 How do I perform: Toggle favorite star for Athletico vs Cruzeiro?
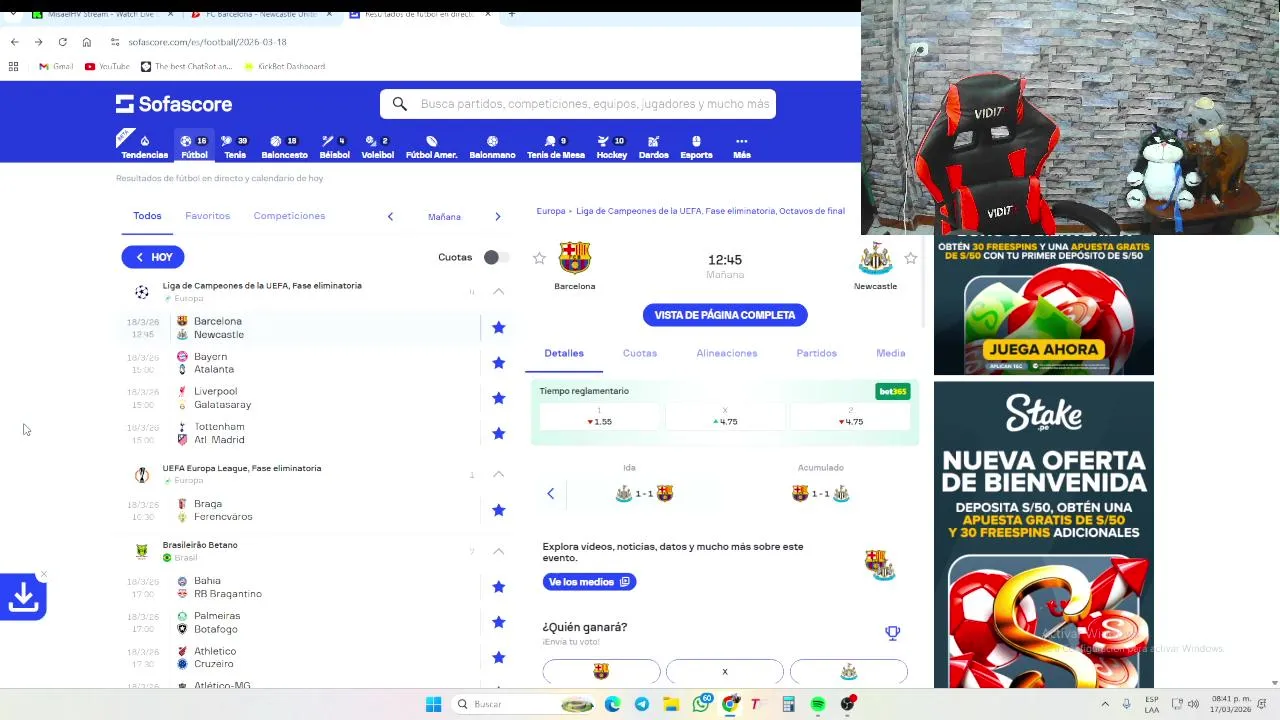498,657
